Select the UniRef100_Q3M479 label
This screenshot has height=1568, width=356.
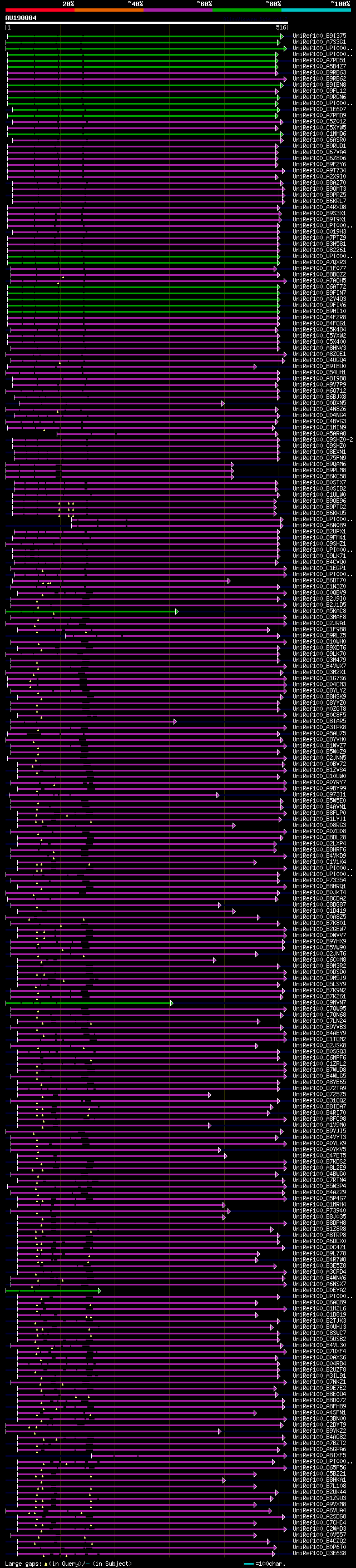pyautogui.click(x=319, y=660)
